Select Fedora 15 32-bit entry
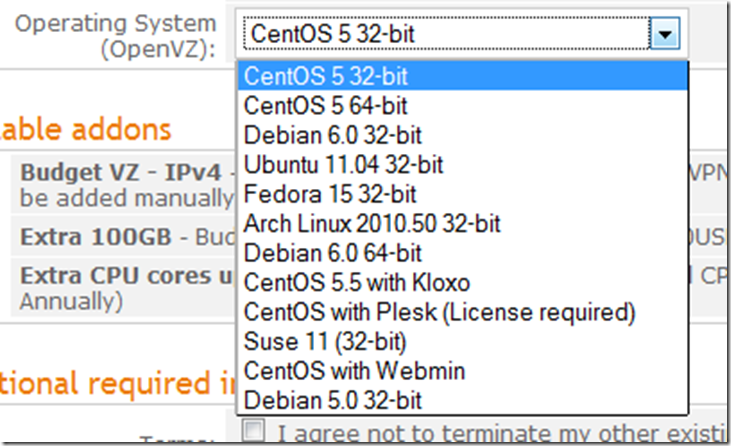731x446 pixels. [x=462, y=193]
